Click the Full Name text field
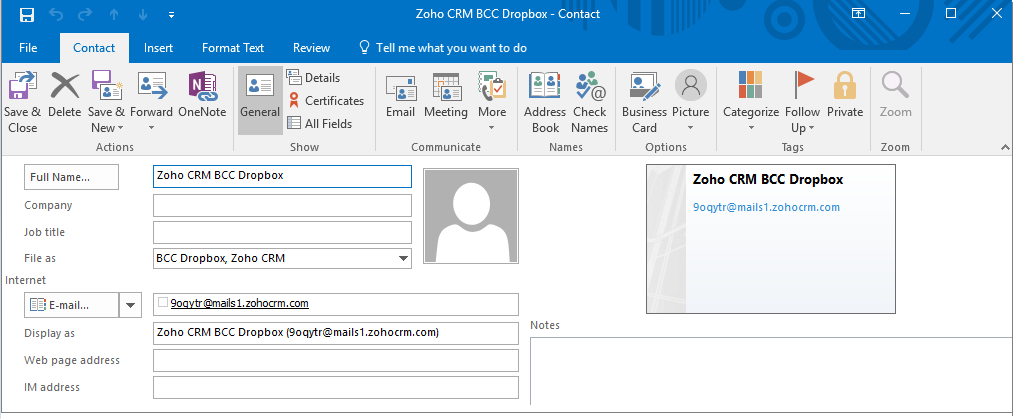Screen dimensions: 1016x419 point(282,176)
